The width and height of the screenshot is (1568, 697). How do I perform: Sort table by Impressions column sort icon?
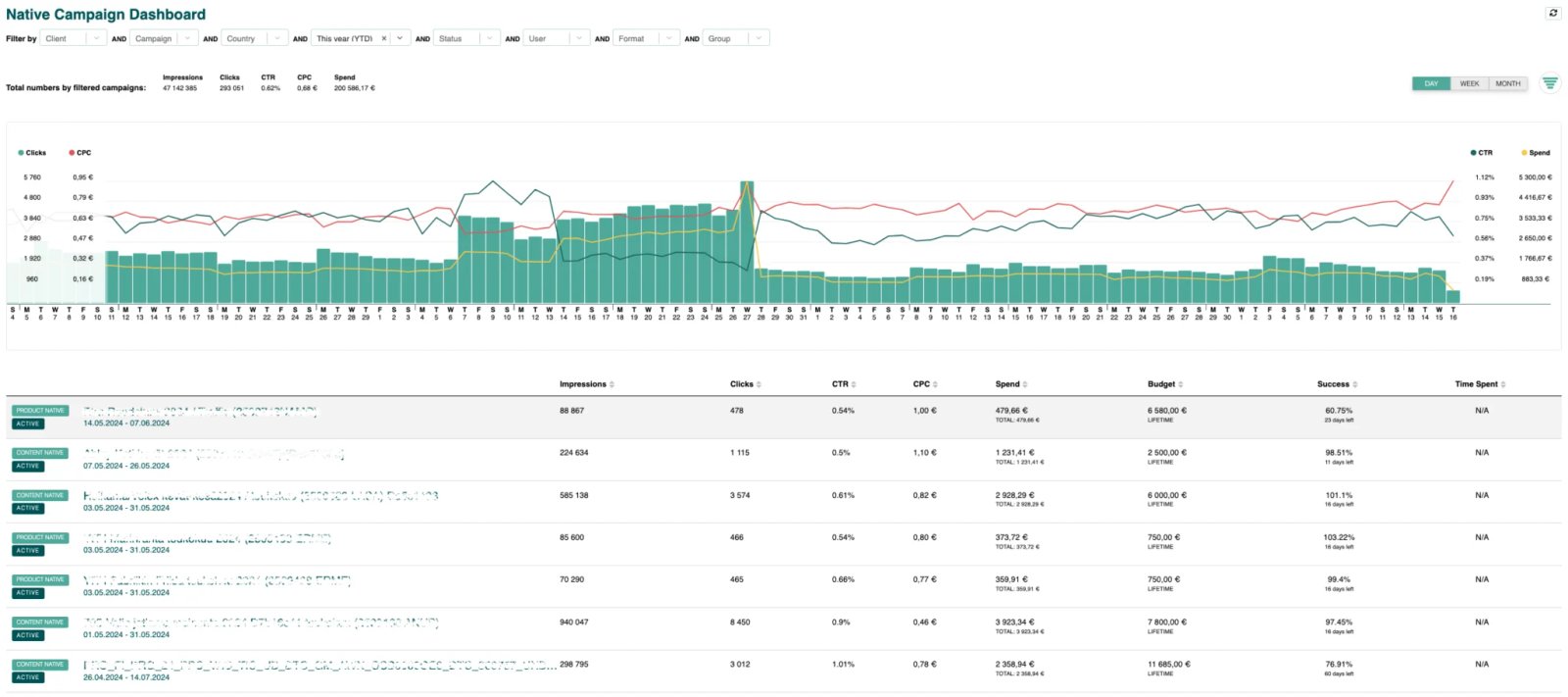(612, 384)
